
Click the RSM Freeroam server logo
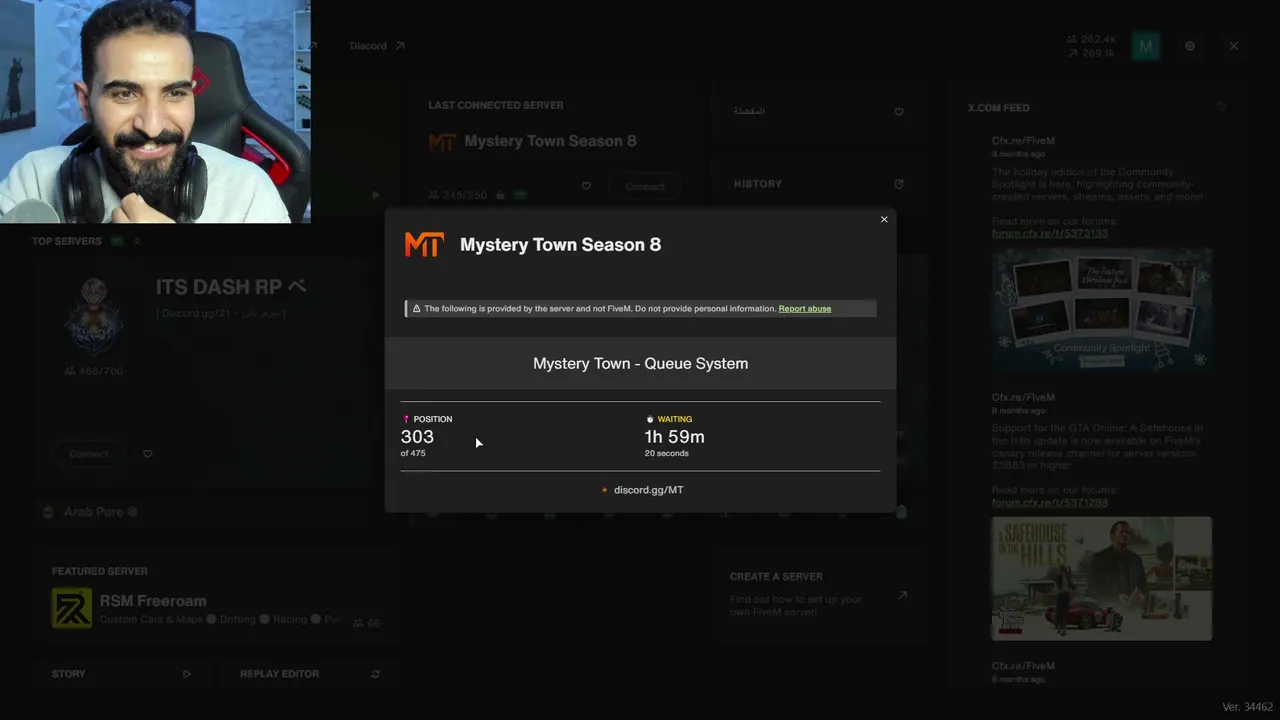72,609
